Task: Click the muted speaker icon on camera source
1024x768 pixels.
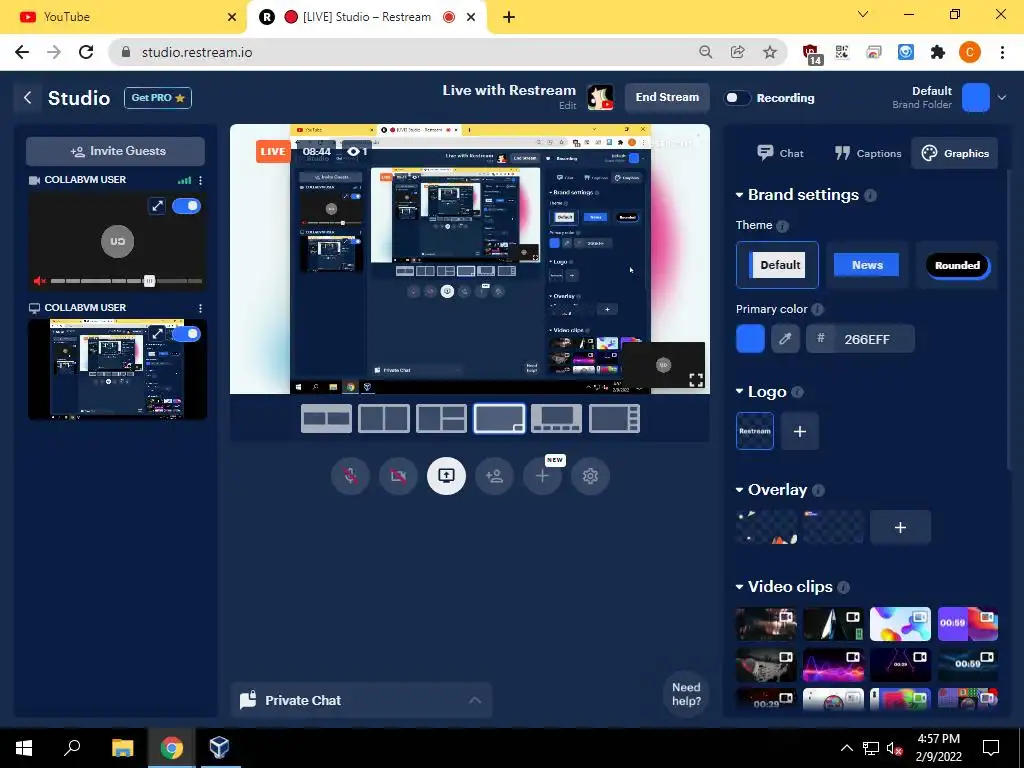Action: (40, 281)
